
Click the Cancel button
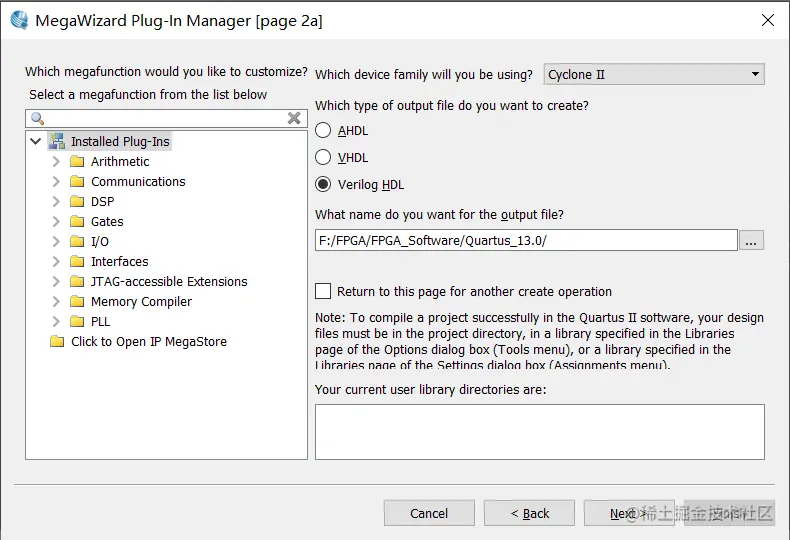429,513
